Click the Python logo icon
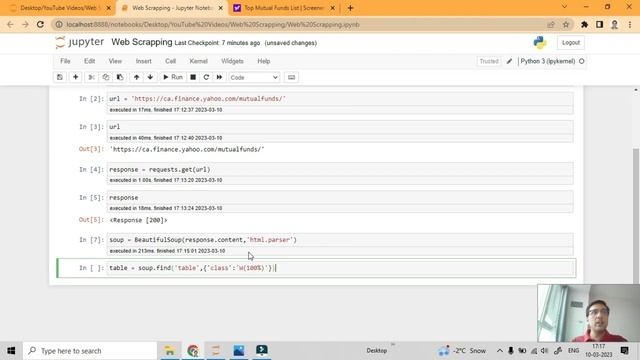640x360 pixels. [540, 42]
